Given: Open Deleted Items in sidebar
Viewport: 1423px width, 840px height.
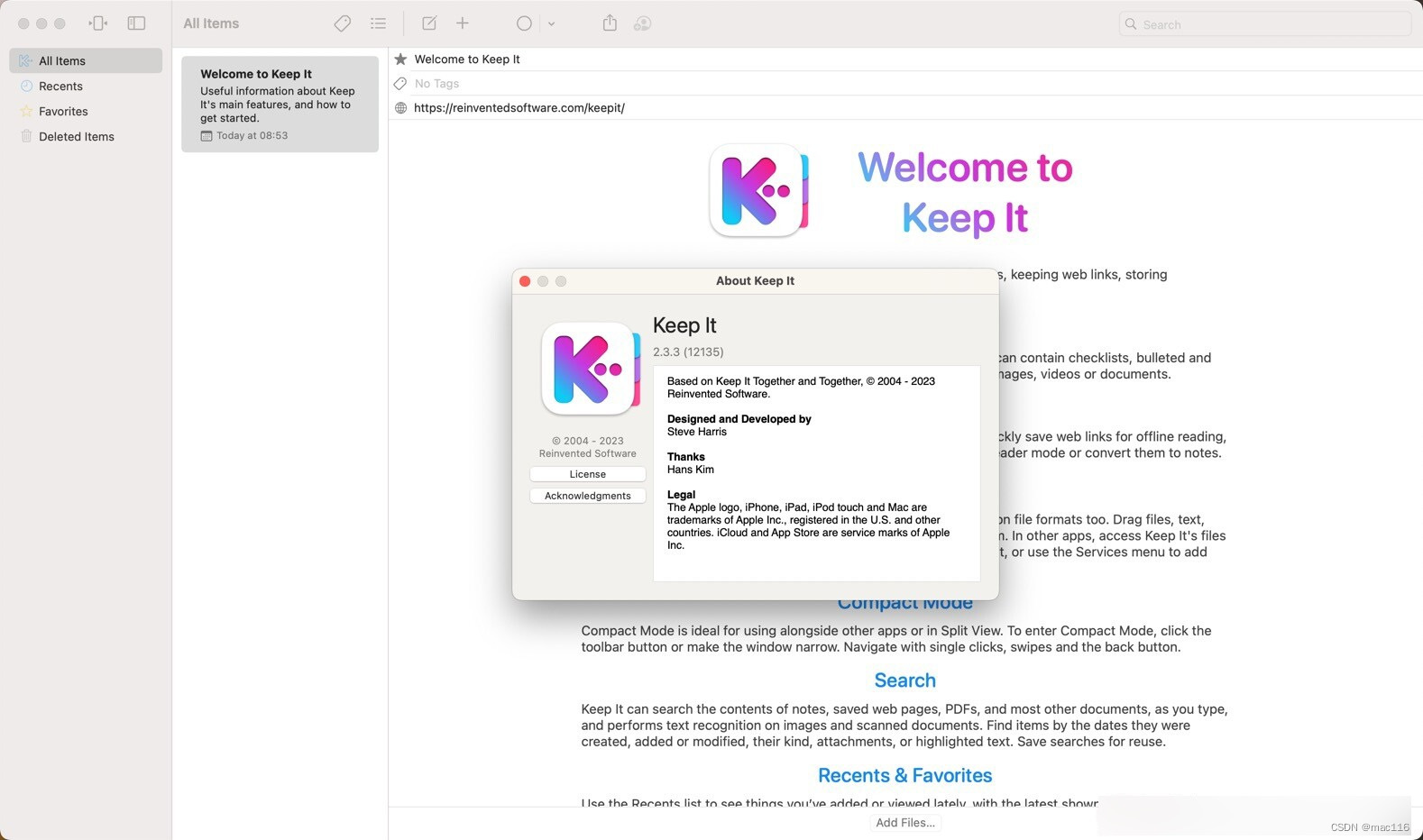Looking at the screenshot, I should [x=86, y=136].
